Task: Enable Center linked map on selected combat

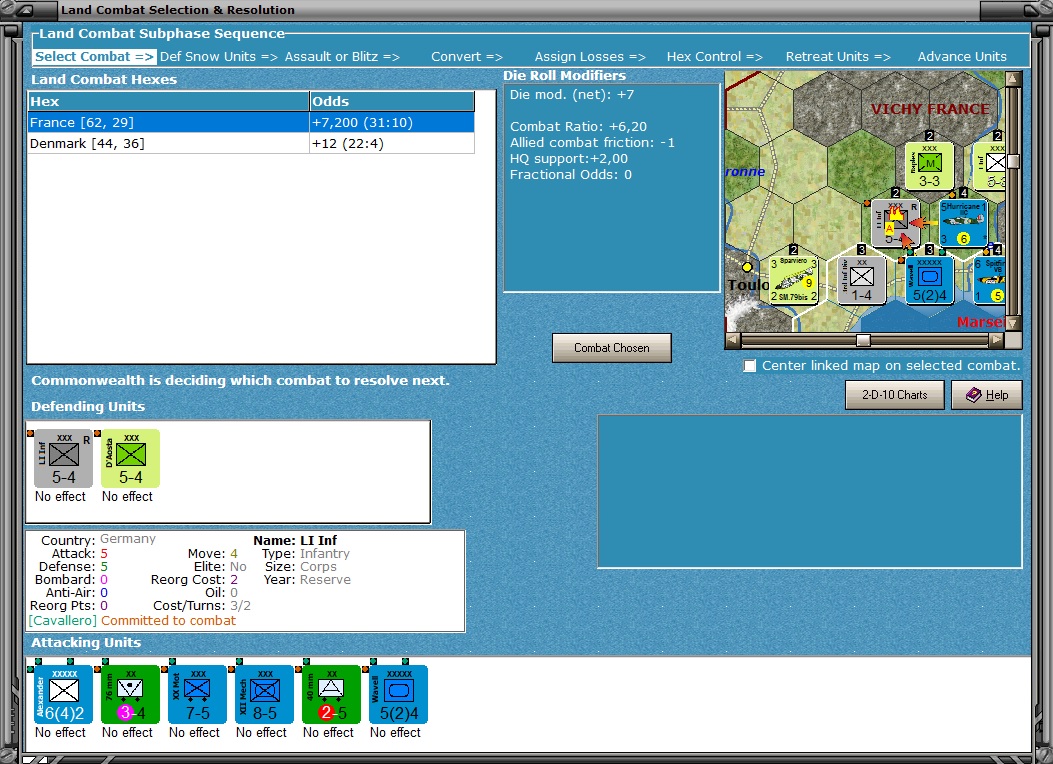Action: tap(750, 366)
